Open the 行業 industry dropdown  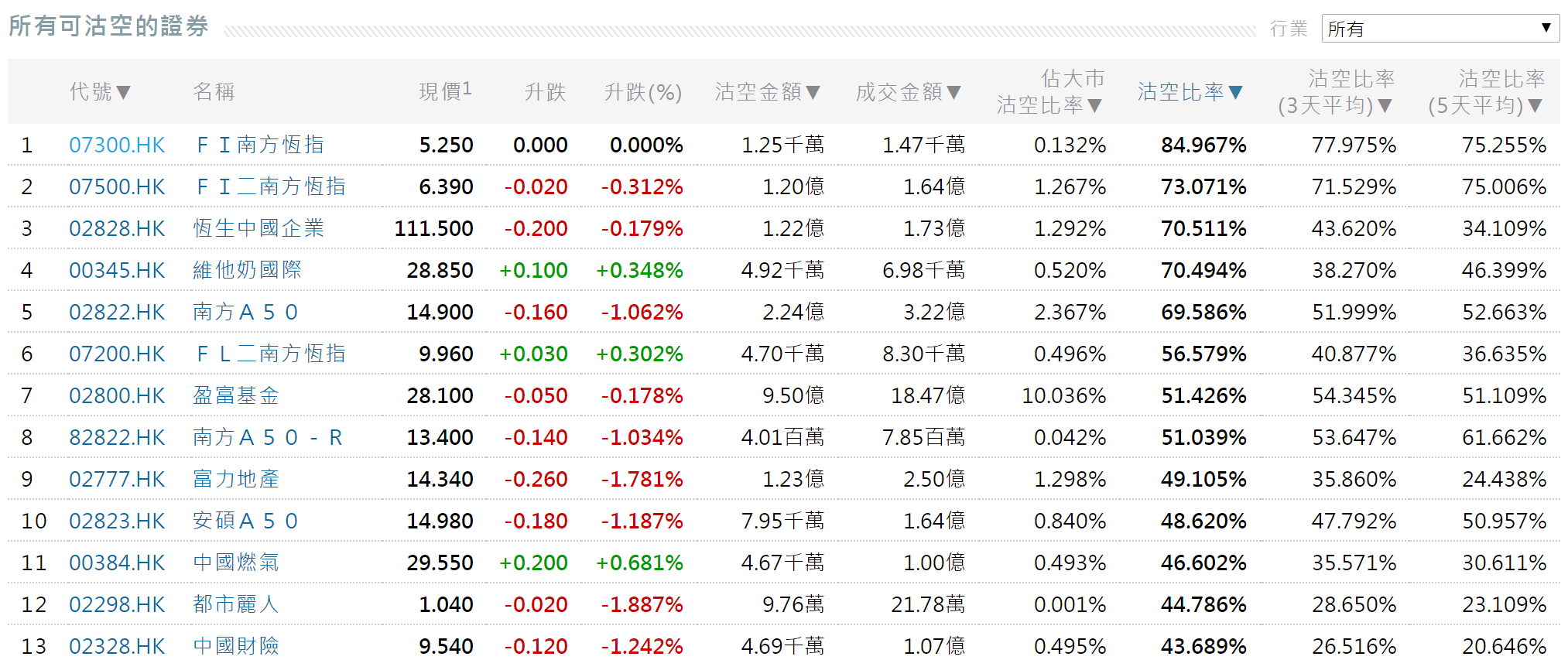pyautogui.click(x=1440, y=29)
